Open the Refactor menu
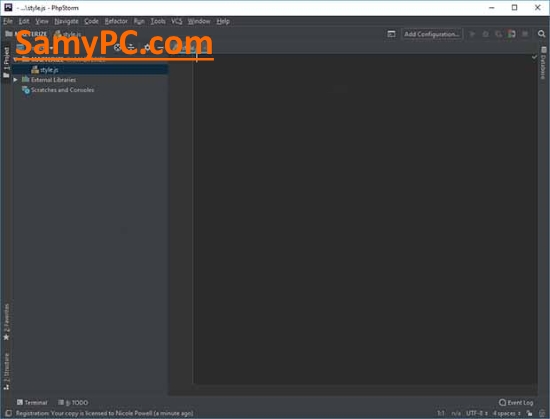Image resolution: width=550 pixels, height=419 pixels. tap(116, 21)
